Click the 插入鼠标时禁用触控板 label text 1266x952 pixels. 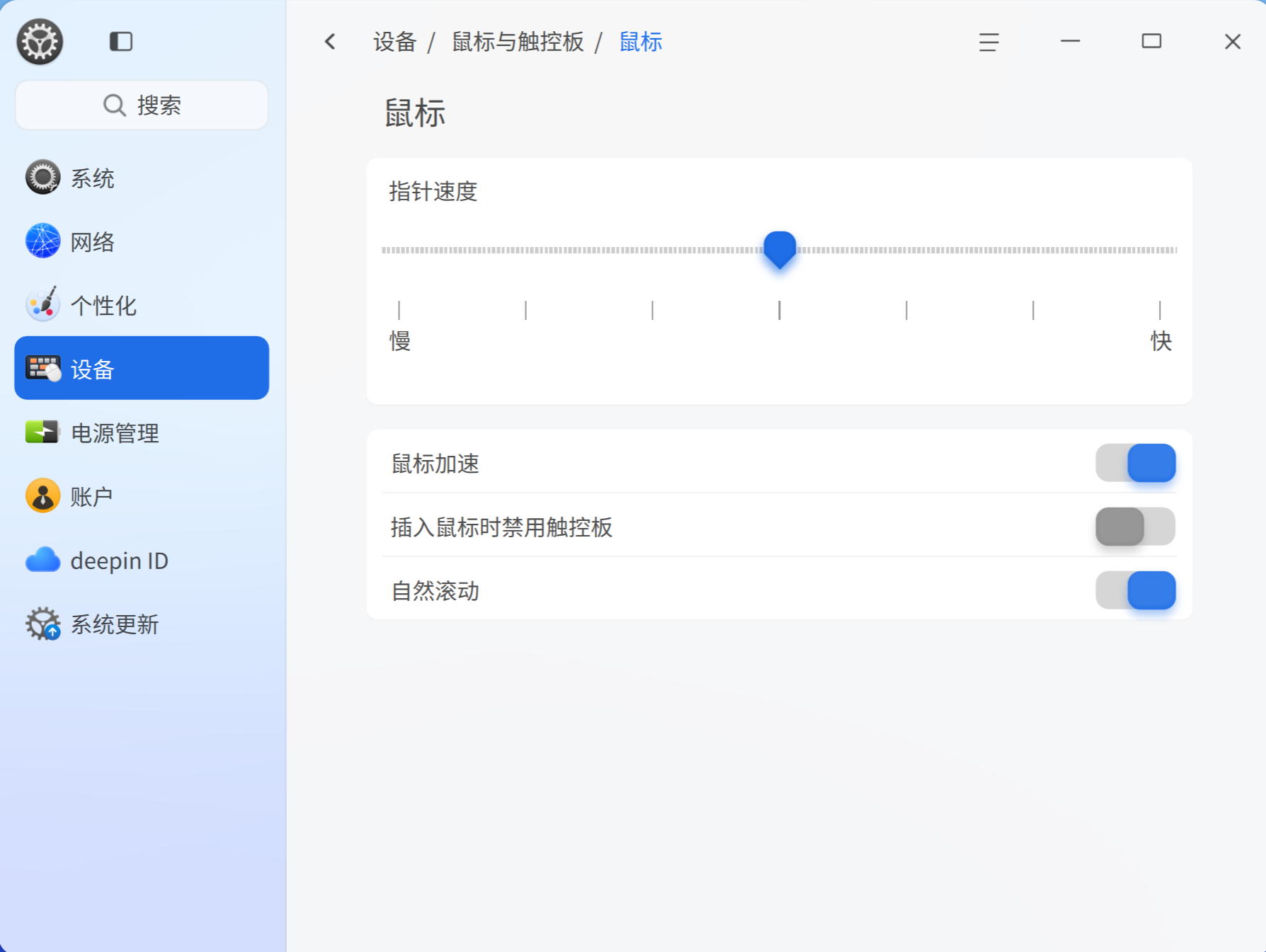[501, 527]
